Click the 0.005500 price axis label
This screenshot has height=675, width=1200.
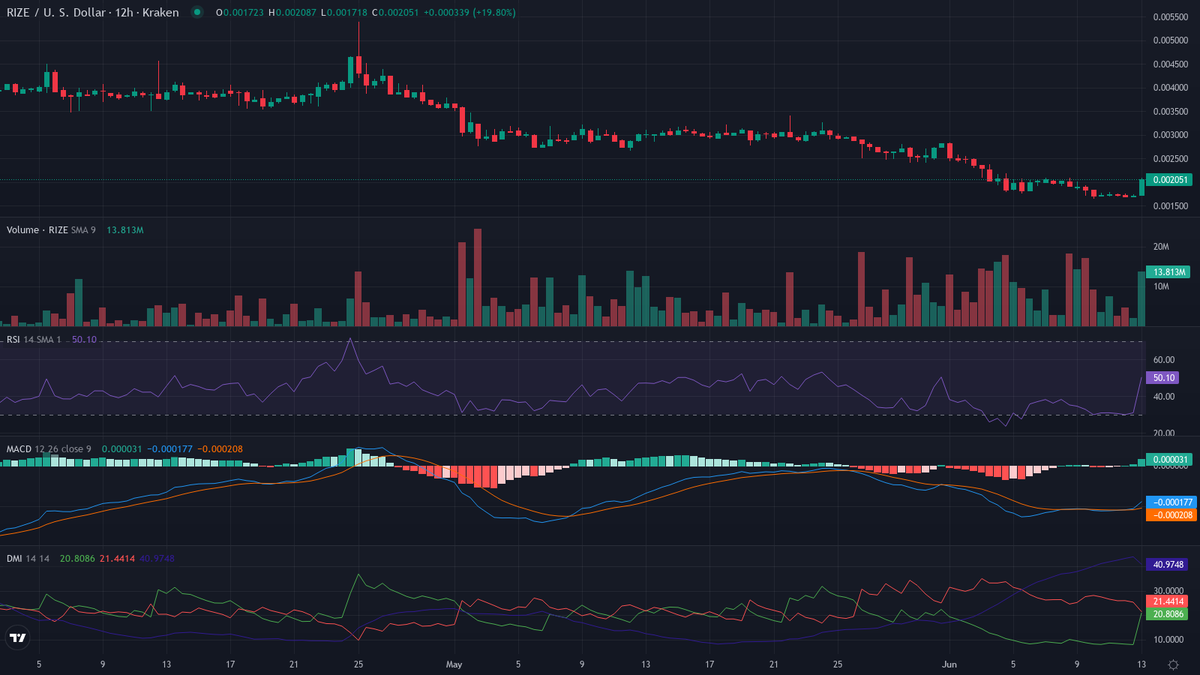point(1170,17)
